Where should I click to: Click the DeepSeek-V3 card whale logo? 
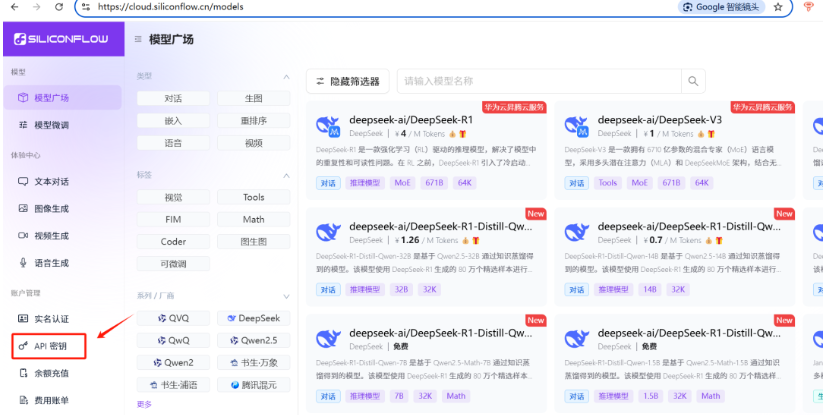click(578, 126)
